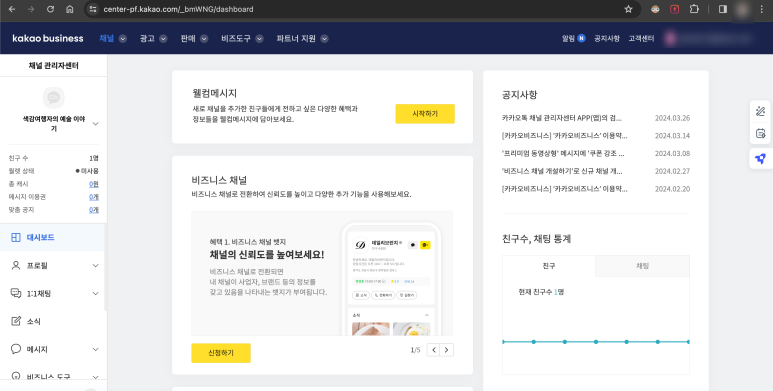Expand the 프로필 submenu chevron
The image size is (773, 391).
[x=96, y=266]
